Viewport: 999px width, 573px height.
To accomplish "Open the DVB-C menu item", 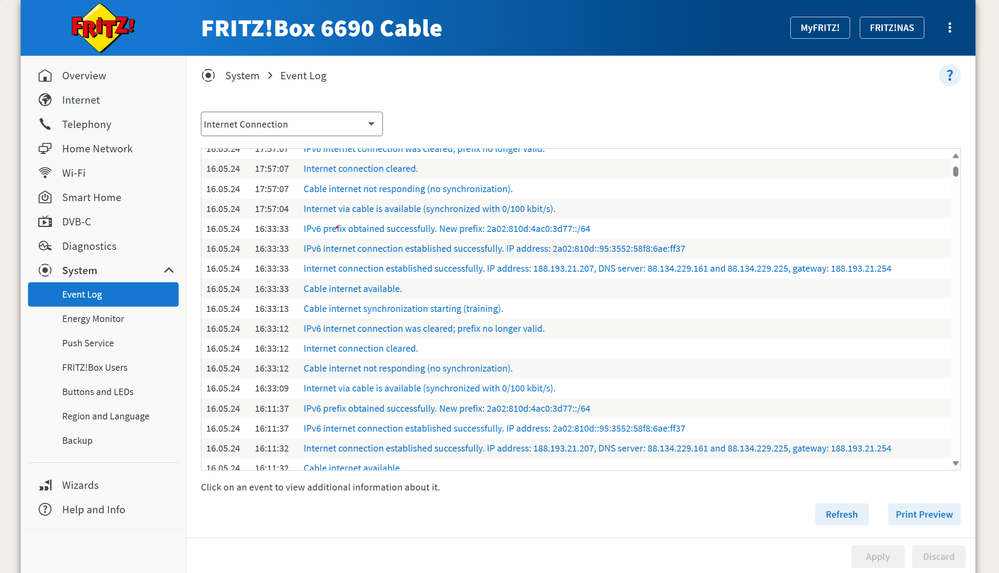I will point(76,222).
